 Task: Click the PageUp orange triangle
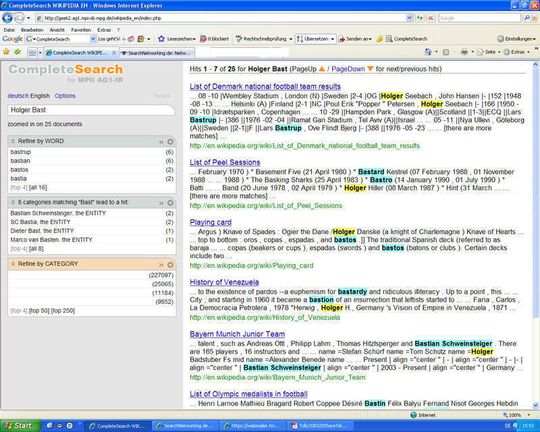[x=322, y=69]
